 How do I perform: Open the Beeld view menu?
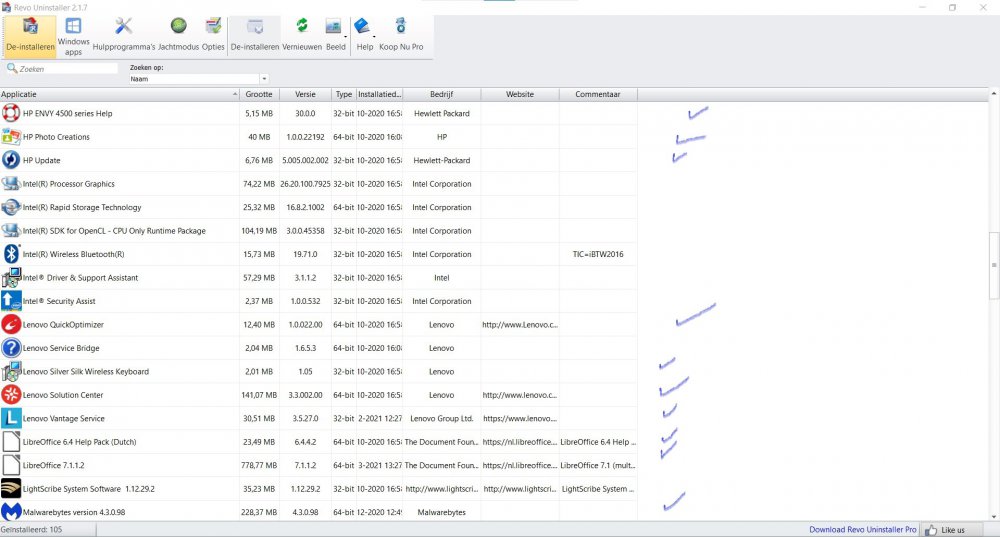point(335,36)
